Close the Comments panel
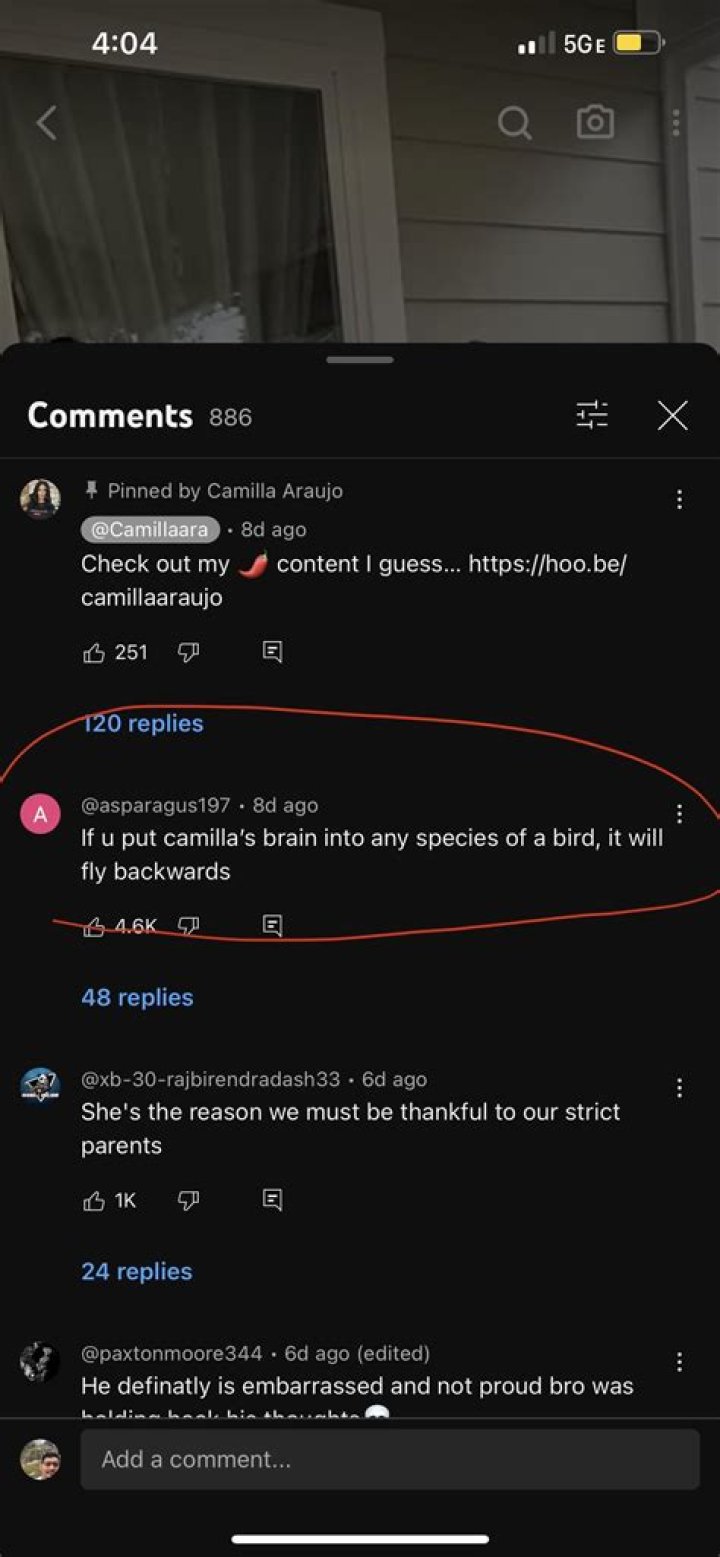Viewport: 720px width, 1557px height. coord(673,415)
